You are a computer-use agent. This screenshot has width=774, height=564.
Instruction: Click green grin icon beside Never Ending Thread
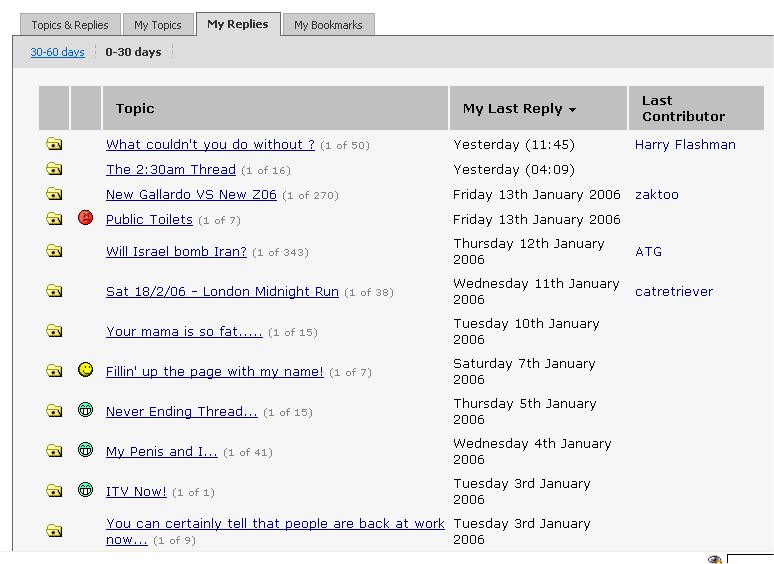[x=86, y=410]
